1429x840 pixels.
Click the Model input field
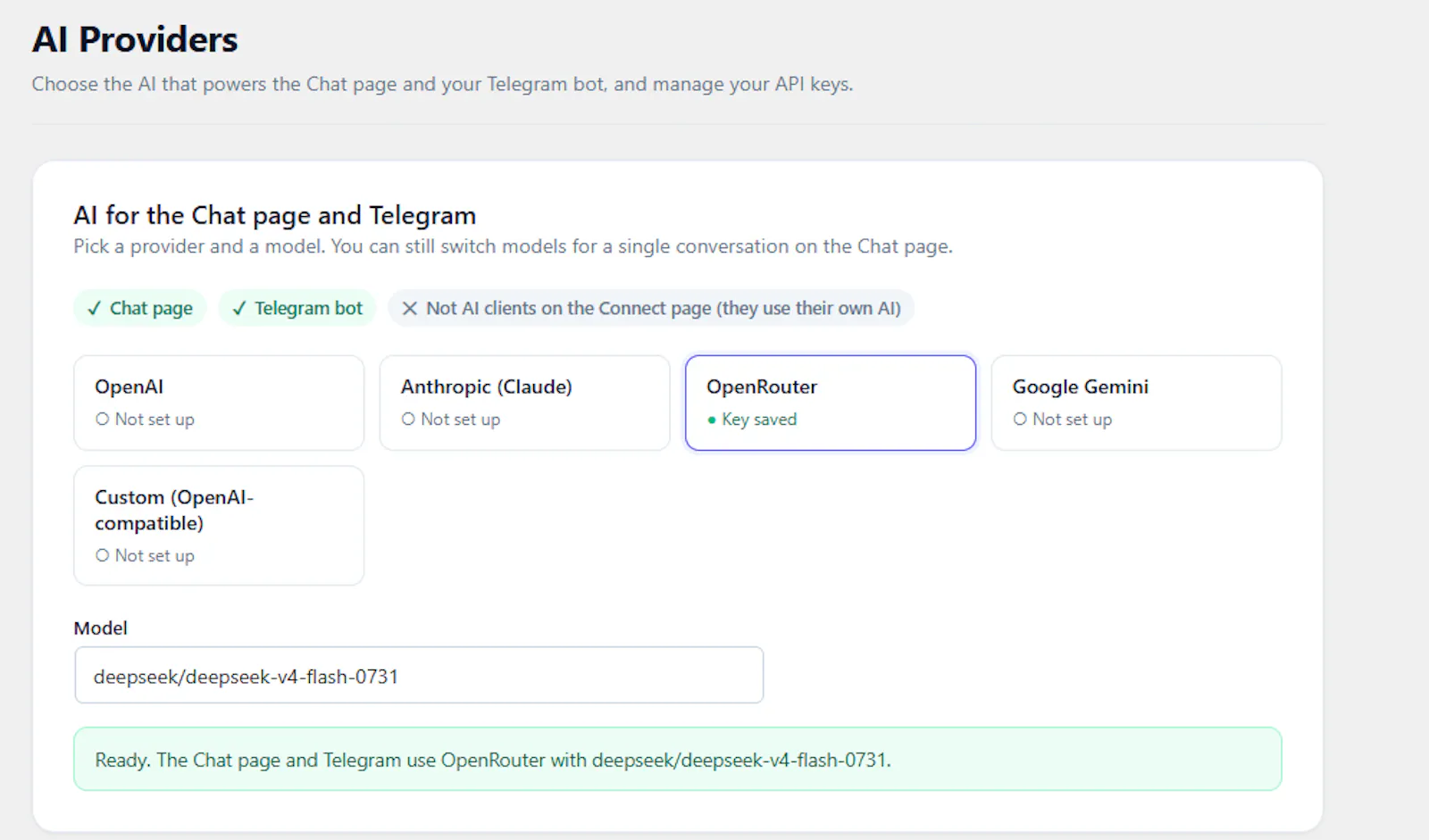pyautogui.click(x=419, y=676)
